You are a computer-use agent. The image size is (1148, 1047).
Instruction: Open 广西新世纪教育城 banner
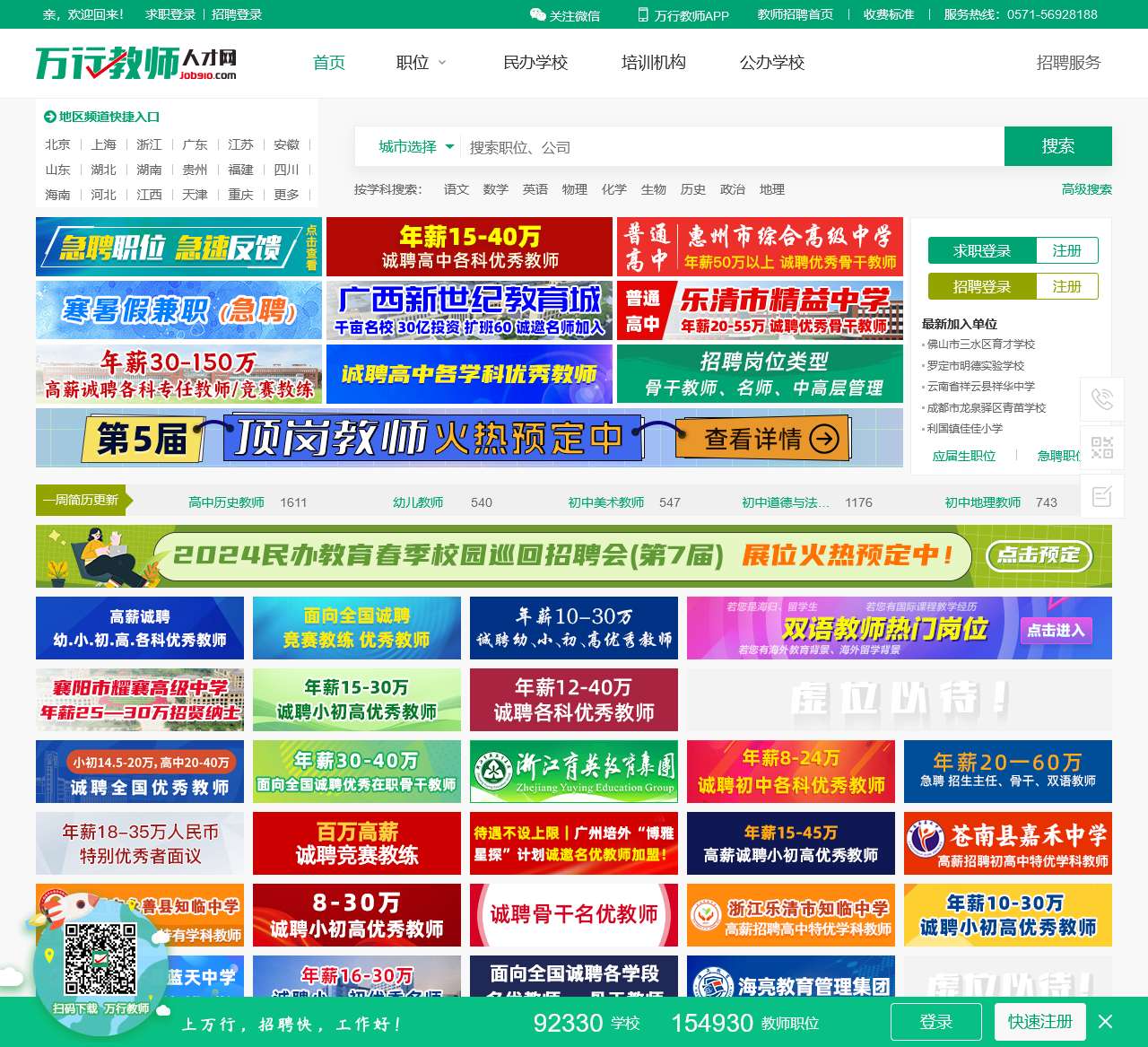pos(469,310)
